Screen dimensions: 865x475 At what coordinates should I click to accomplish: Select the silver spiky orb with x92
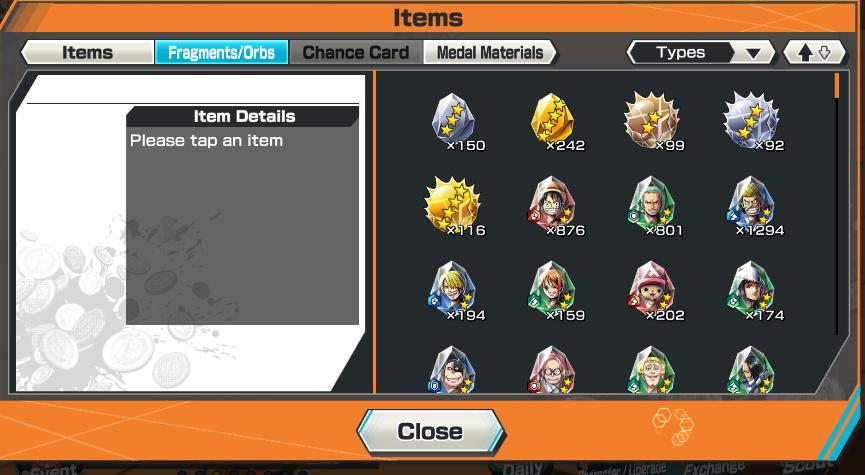751,120
